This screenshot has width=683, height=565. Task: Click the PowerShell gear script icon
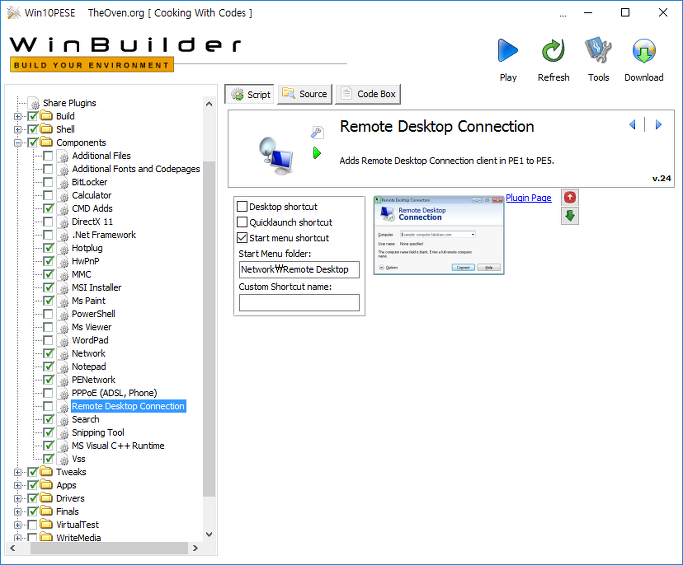tap(64, 314)
